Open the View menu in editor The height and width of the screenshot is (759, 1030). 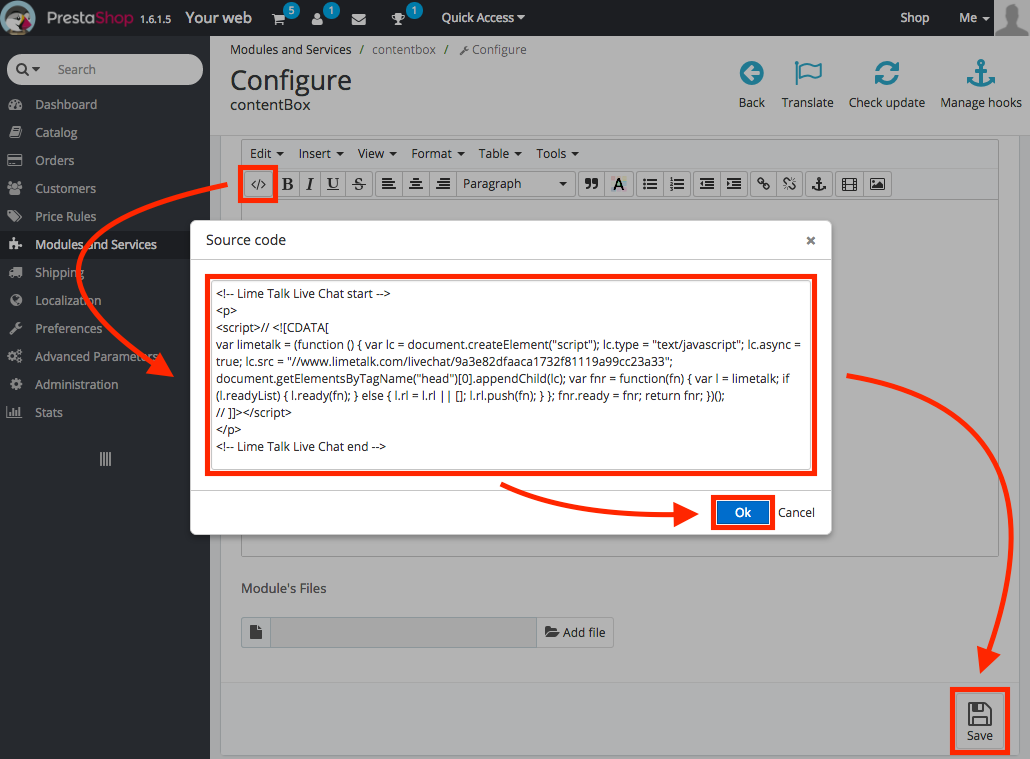click(x=377, y=154)
